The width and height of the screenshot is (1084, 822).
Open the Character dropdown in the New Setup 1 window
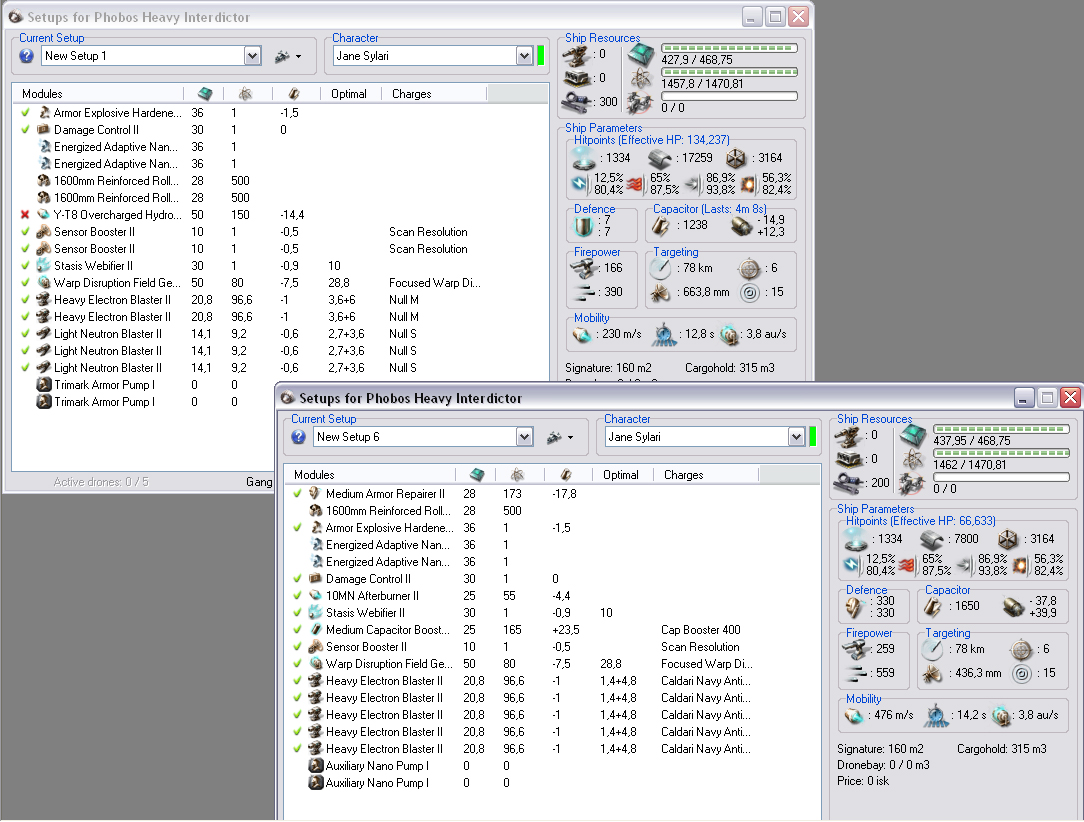point(524,56)
